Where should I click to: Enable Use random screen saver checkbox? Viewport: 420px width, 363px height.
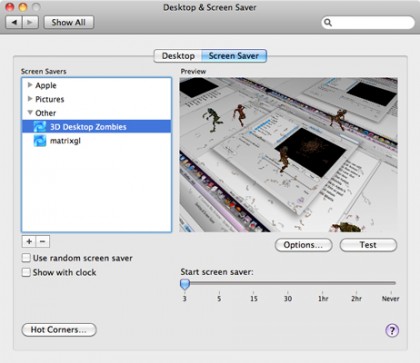(x=26, y=258)
